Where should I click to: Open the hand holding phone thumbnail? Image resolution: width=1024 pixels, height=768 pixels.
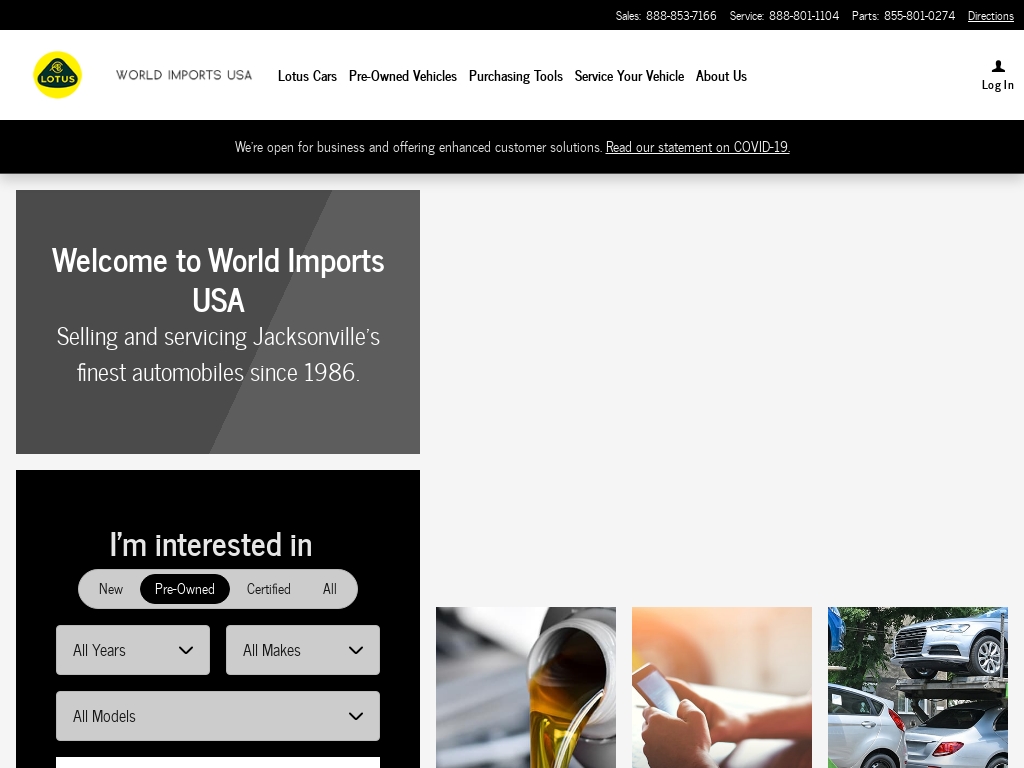pos(722,688)
